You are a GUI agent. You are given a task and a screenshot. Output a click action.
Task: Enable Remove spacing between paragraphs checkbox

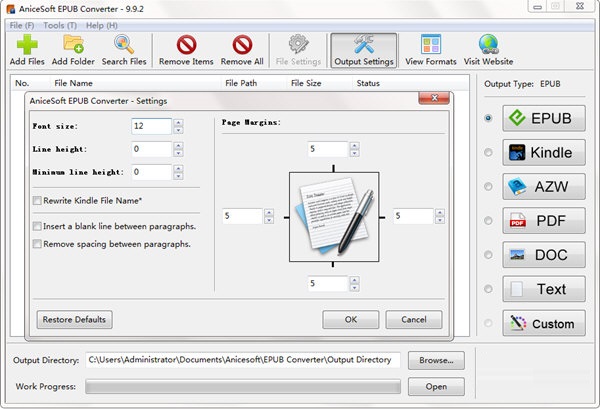[37, 244]
